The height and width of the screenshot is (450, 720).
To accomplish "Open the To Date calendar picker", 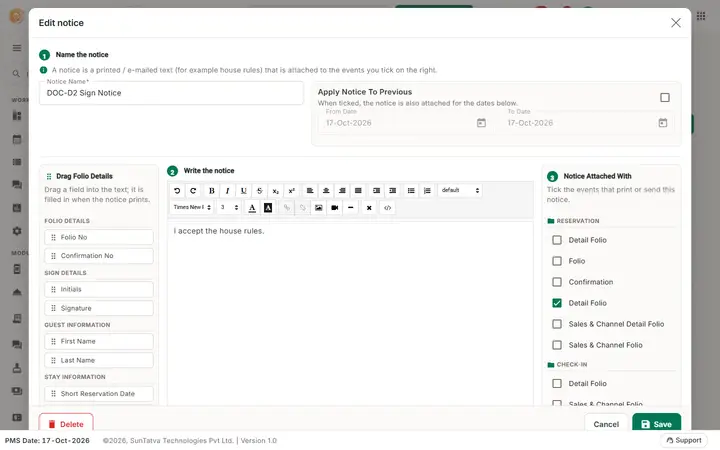I will point(663,123).
